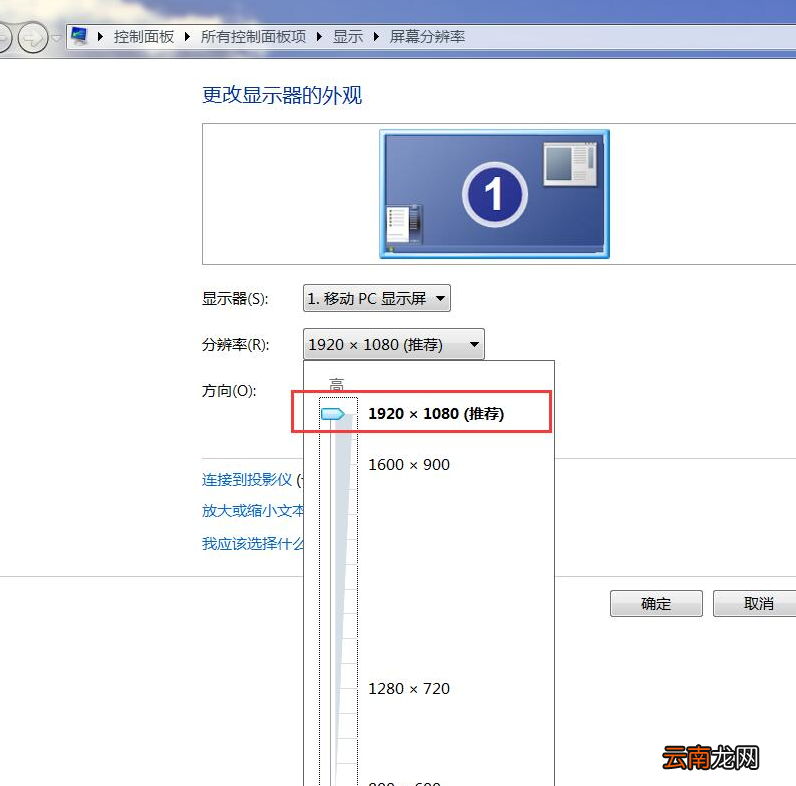The width and height of the screenshot is (796, 786).
Task: Click the 取消 button
Action: pos(754,603)
